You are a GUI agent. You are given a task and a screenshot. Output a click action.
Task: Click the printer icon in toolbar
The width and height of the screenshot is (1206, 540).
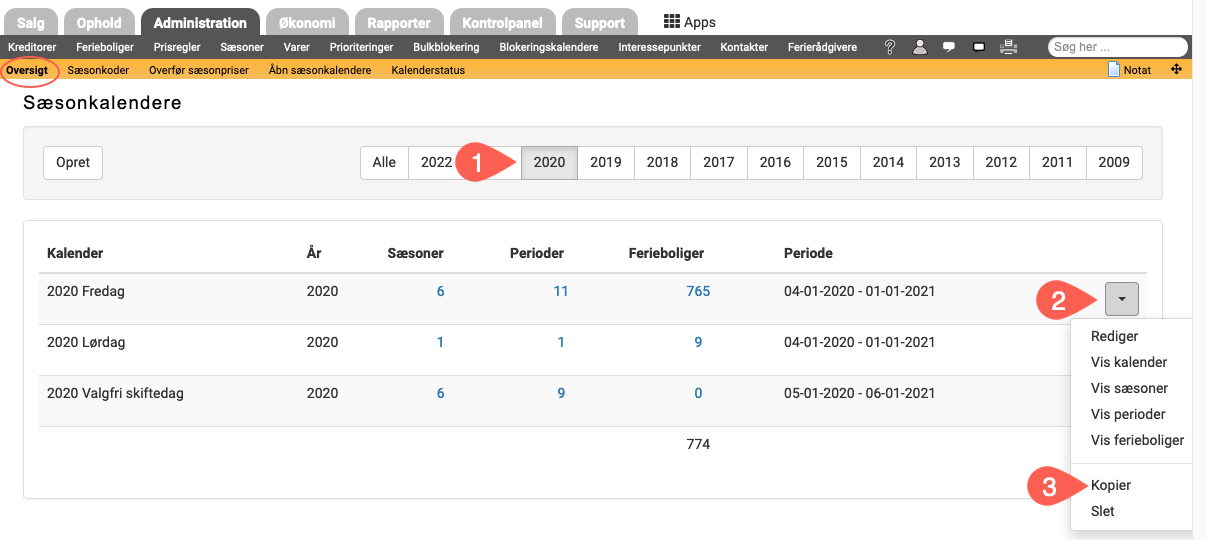coord(1009,47)
